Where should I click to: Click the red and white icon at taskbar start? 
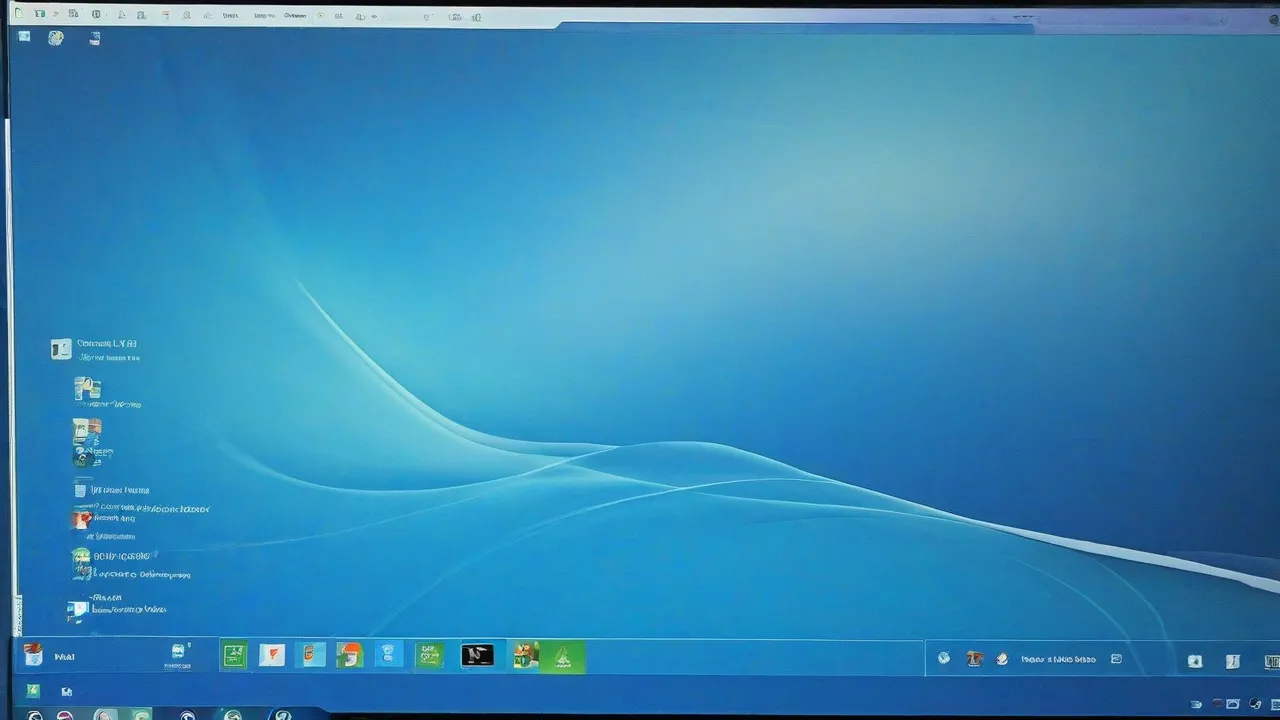[33, 655]
